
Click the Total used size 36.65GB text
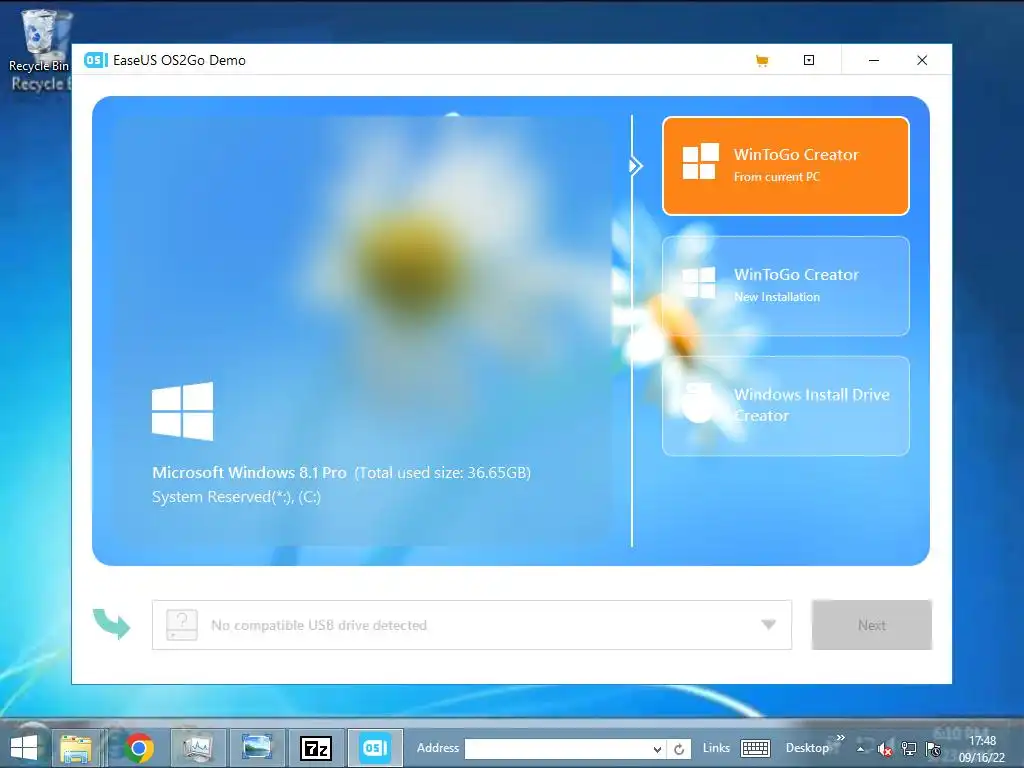[x=443, y=472]
